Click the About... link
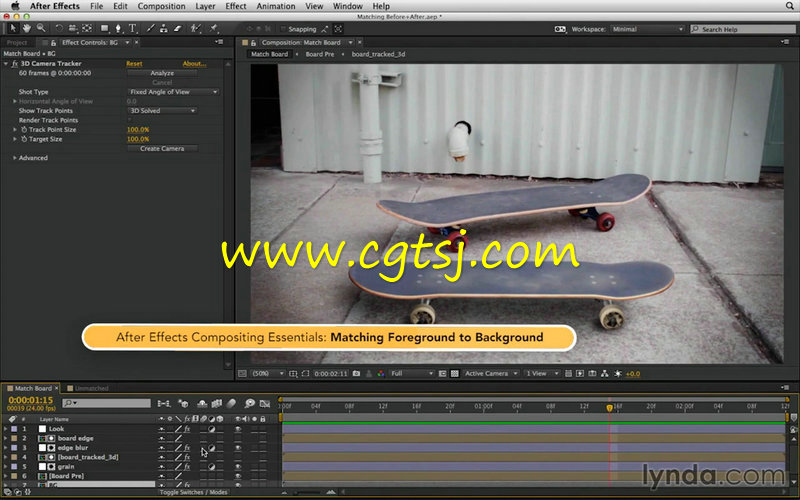This screenshot has width=800, height=500. point(194,64)
